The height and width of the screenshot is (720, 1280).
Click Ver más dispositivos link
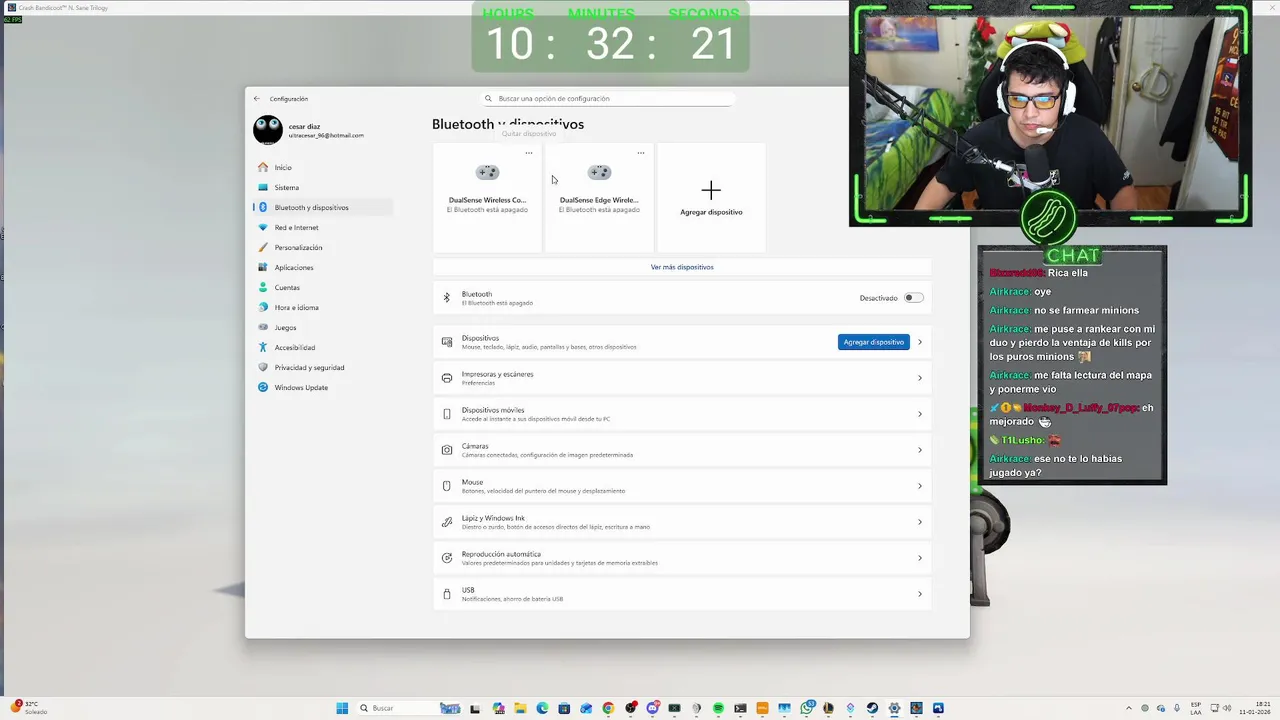[x=682, y=267]
